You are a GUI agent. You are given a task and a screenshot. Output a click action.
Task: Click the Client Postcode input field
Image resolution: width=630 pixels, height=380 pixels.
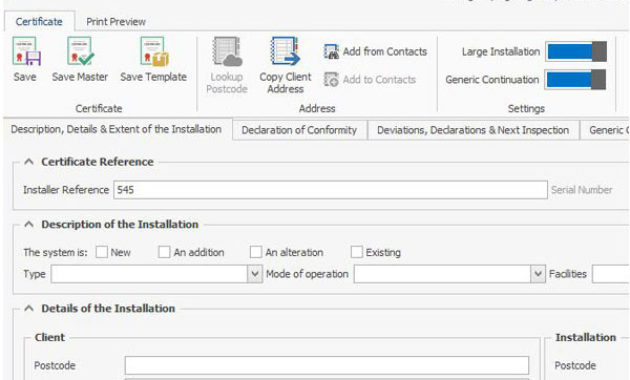tap(327, 366)
